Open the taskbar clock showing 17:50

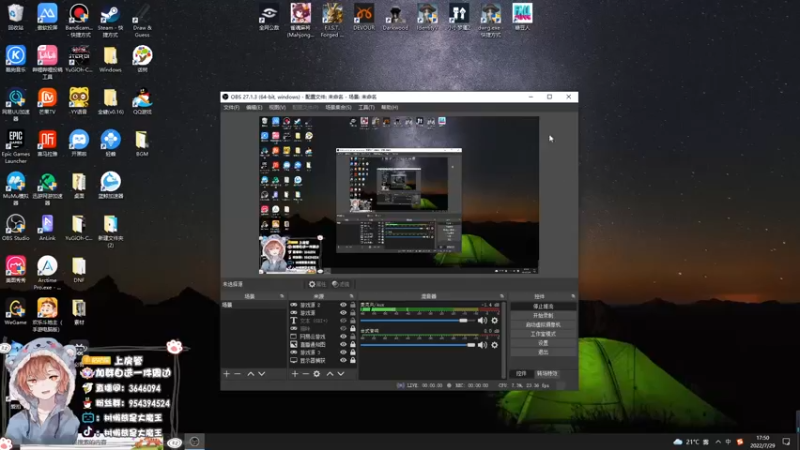pyautogui.click(x=762, y=442)
